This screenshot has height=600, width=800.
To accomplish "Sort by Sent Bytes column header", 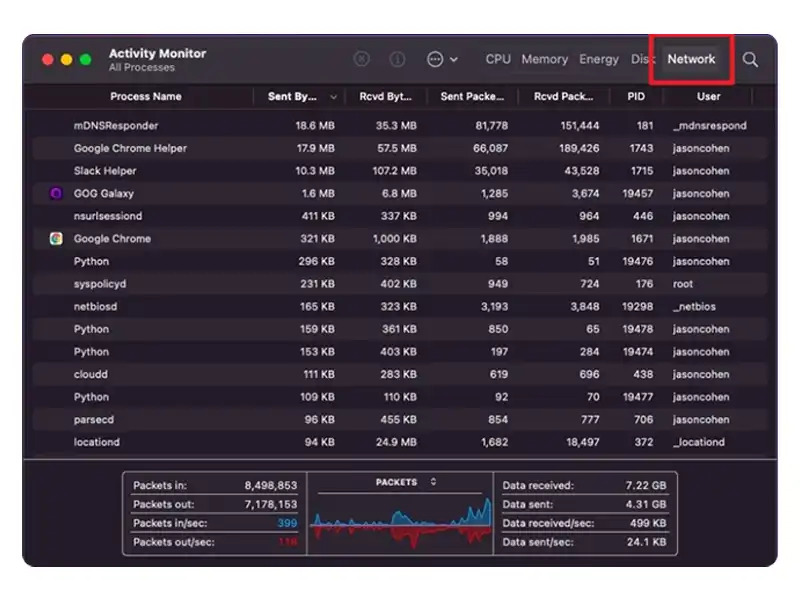I will point(292,96).
